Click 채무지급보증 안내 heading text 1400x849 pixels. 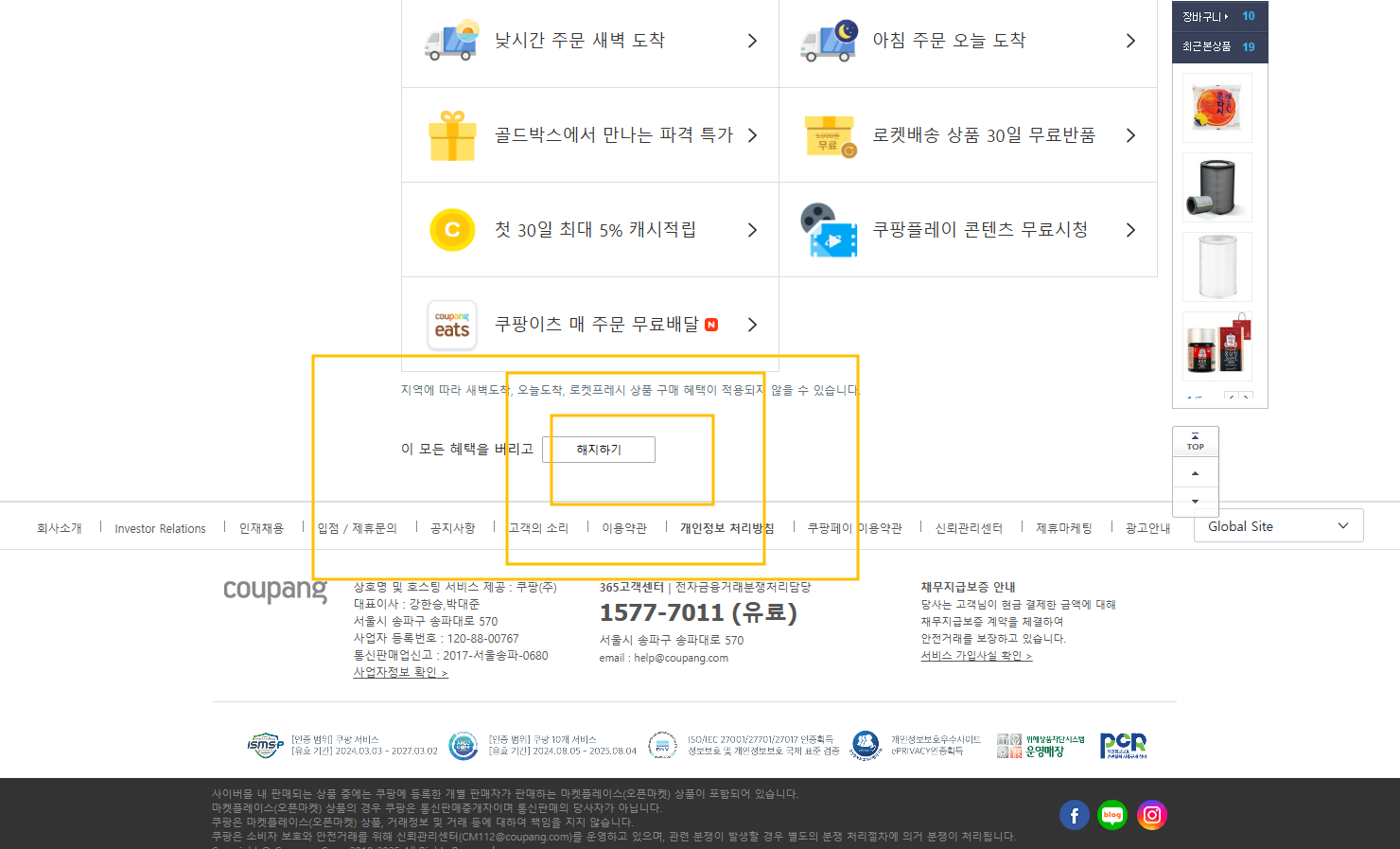coord(968,587)
